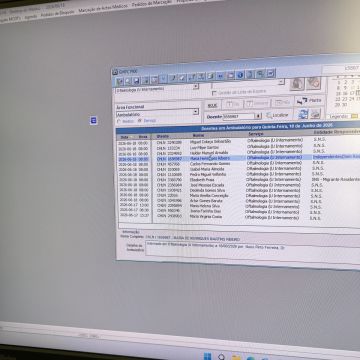Image resolution: width=360 pixels, height=360 pixels.
Task: Expand the Oftalmologia service dropdown
Action: coord(196,86)
